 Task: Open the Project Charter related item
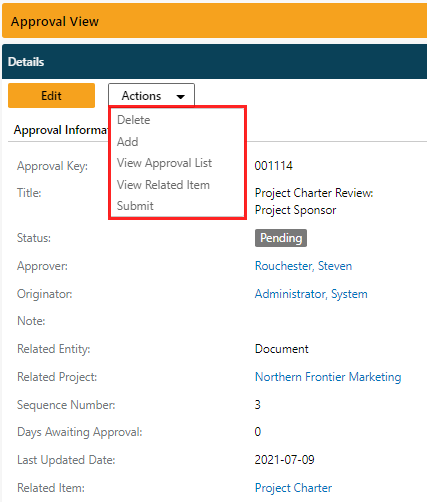tap(293, 488)
